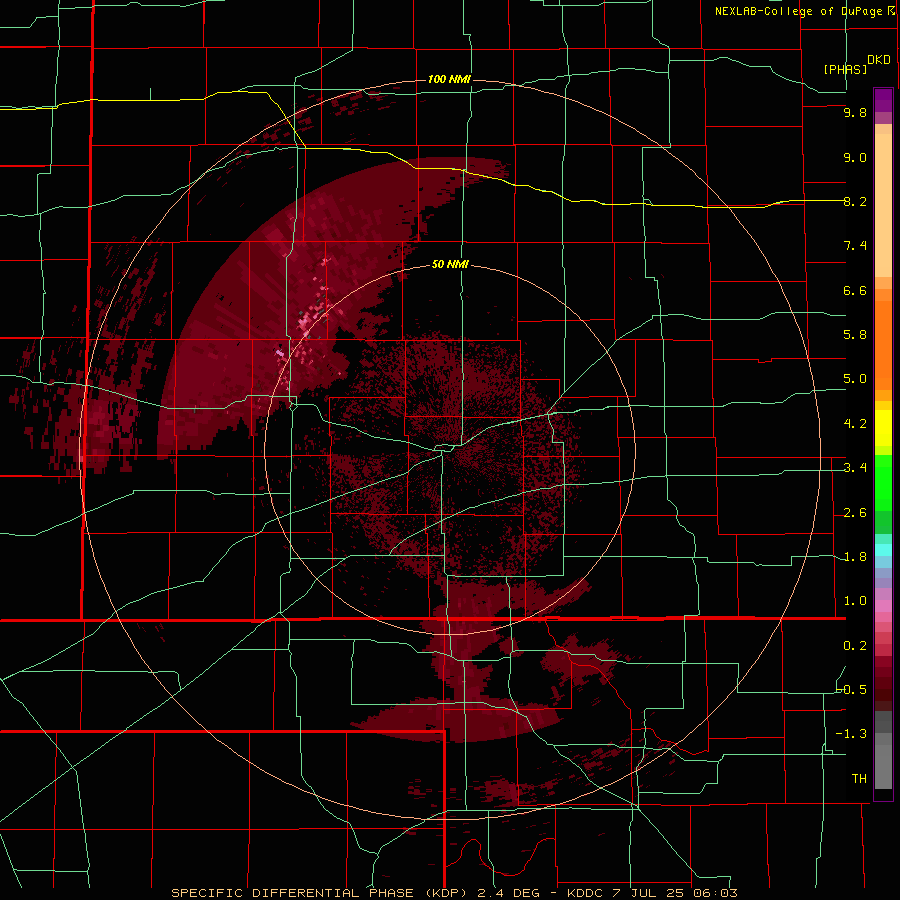Click the 06:03 timestamp in the caption
900x900 pixels.
714,893
